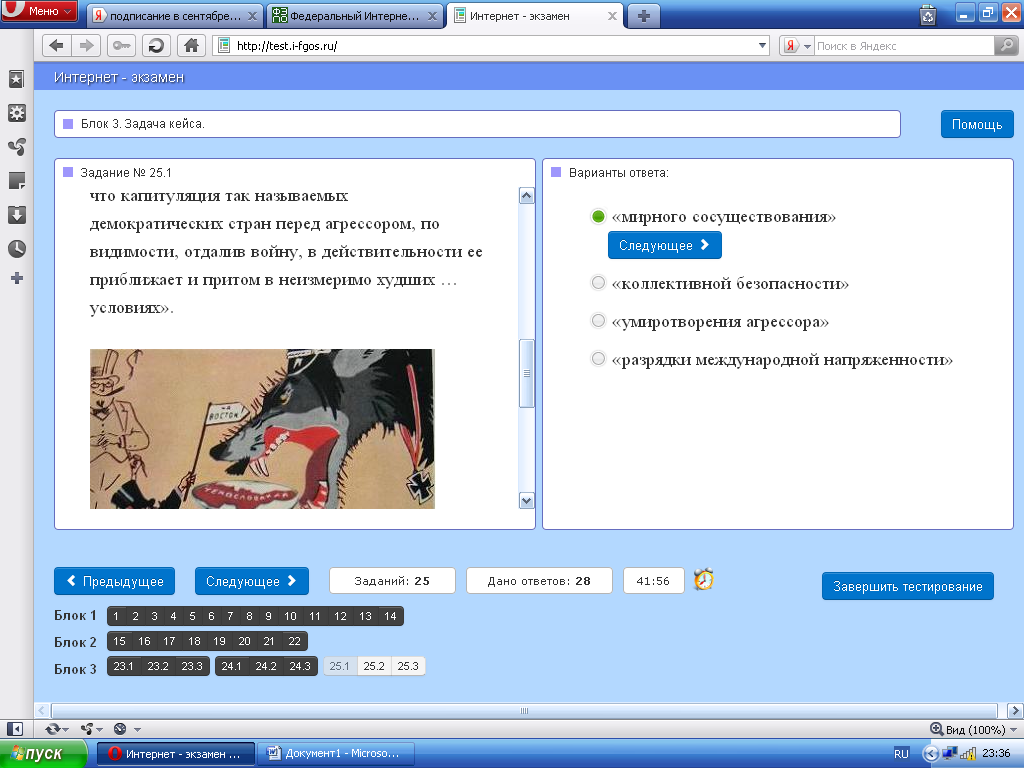Go to question 18 in Блок 2

194,641
